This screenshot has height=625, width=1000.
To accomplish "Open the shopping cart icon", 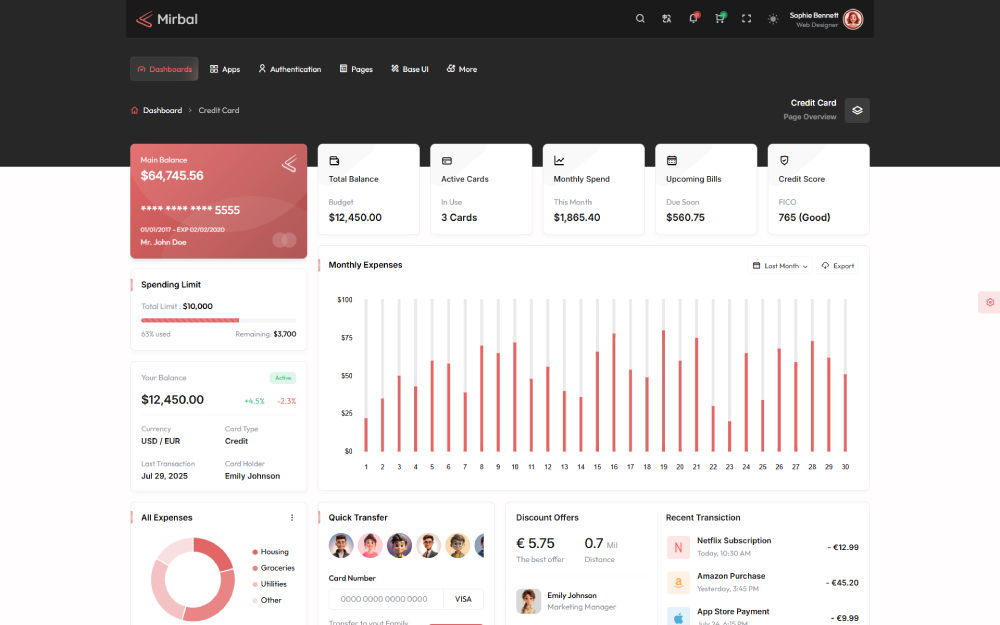I will [x=719, y=19].
